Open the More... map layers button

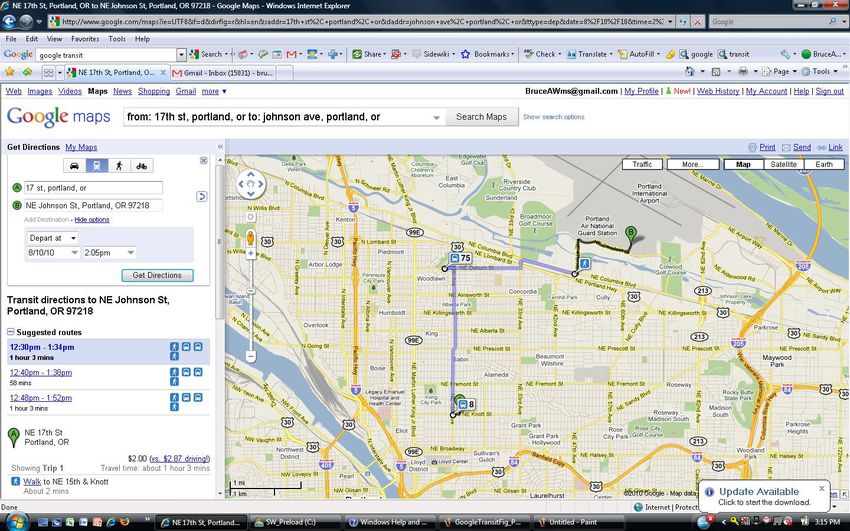click(693, 164)
